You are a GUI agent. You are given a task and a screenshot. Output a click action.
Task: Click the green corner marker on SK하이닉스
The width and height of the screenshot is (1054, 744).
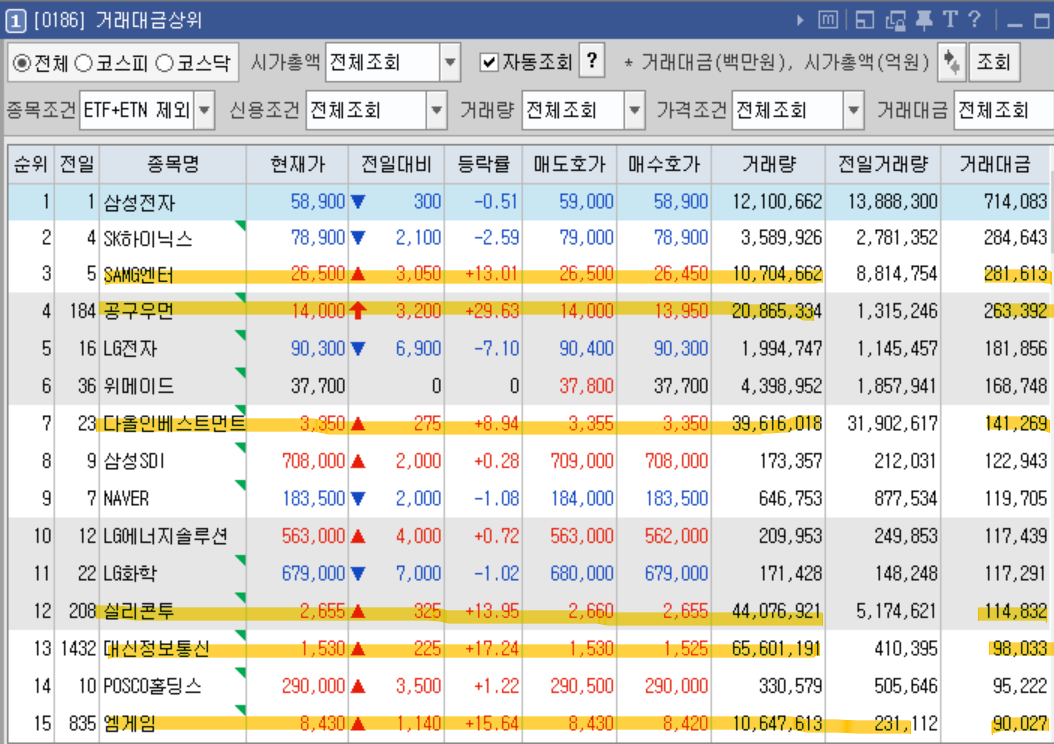tap(240, 226)
